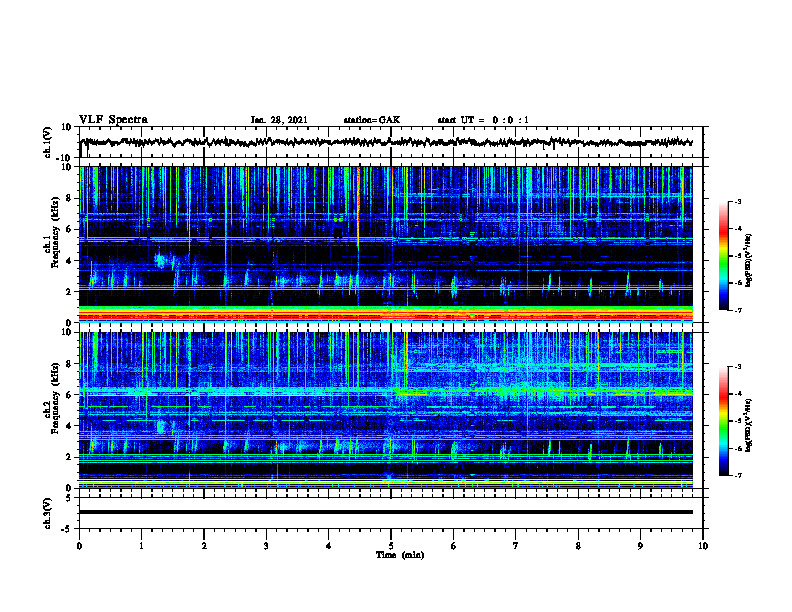Click the "-7" label on ch.1 color bar
The width and height of the screenshot is (792, 612).
738,310
